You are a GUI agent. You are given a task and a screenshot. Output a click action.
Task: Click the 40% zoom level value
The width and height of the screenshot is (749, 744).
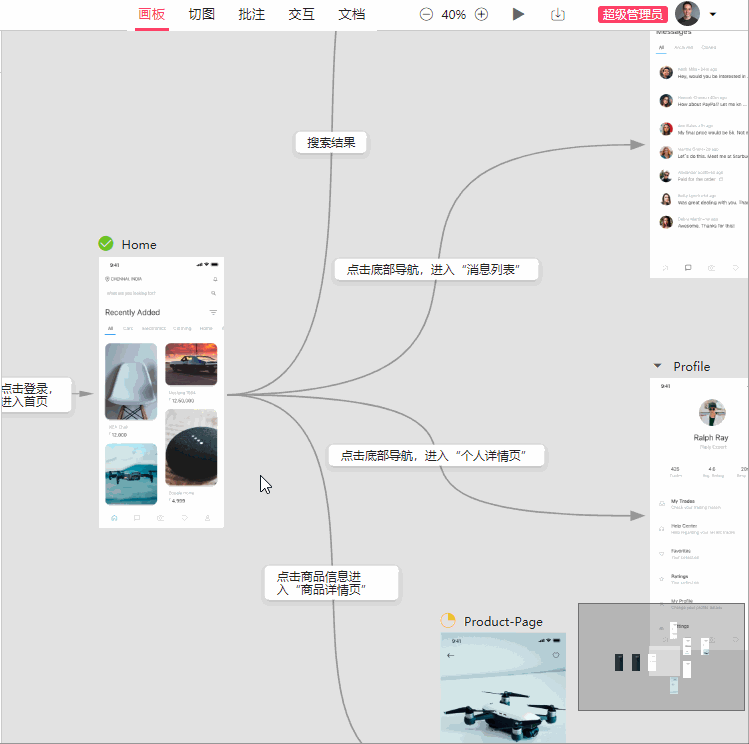(x=453, y=15)
